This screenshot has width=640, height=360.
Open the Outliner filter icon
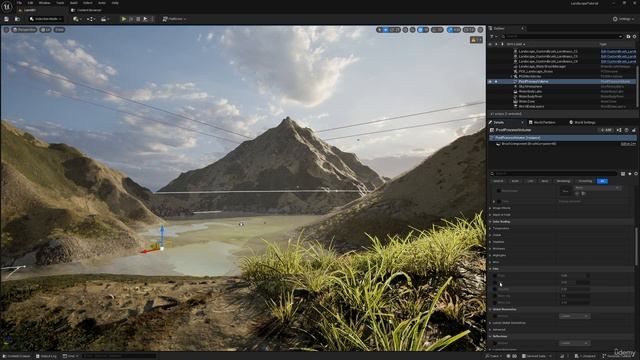pyautogui.click(x=492, y=36)
